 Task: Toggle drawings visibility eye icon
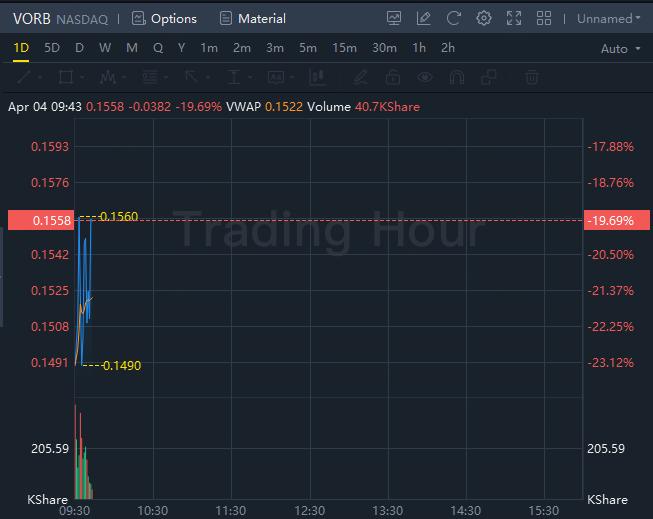[x=425, y=77]
